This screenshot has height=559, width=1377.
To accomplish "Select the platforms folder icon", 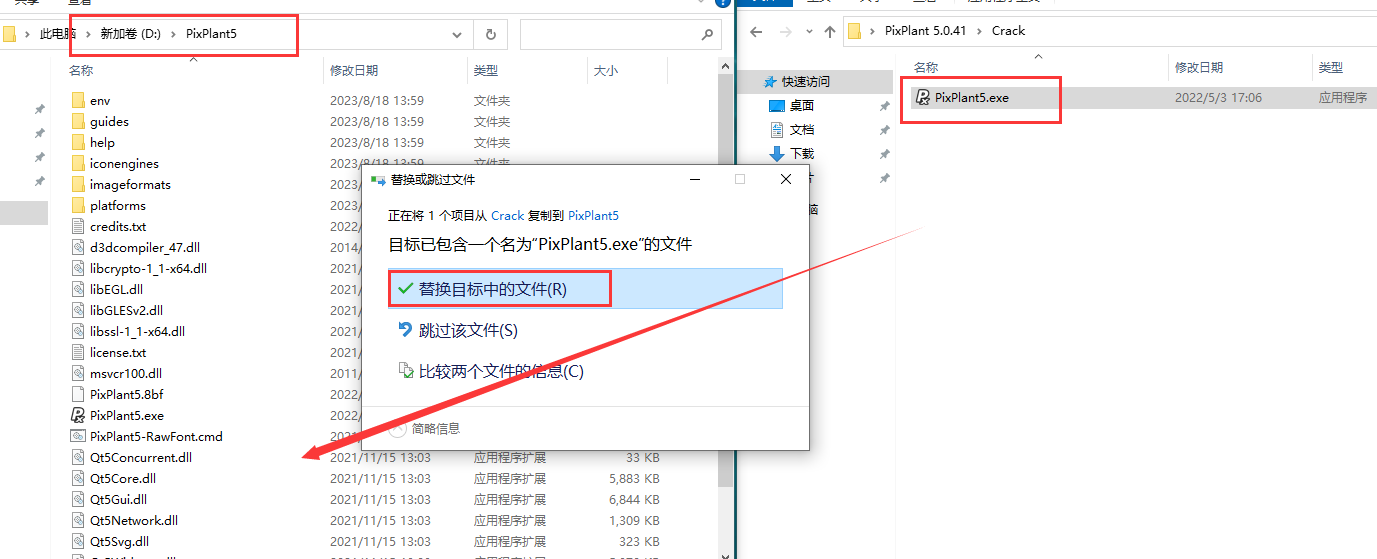I will coord(78,205).
